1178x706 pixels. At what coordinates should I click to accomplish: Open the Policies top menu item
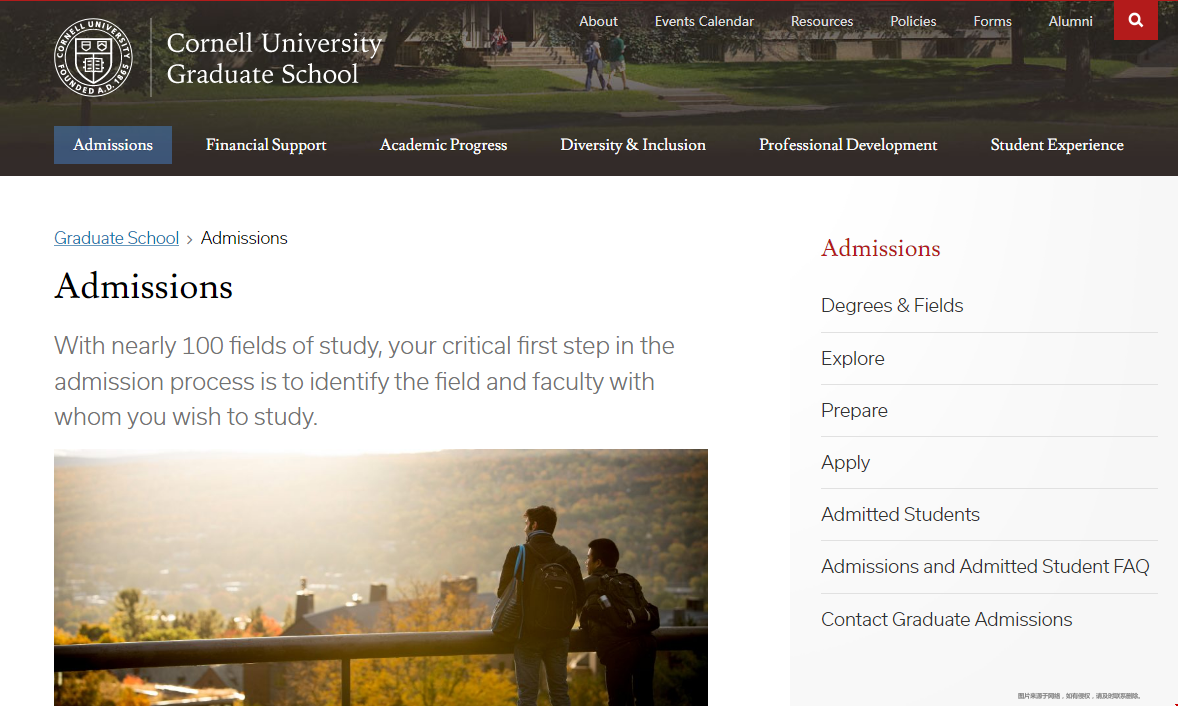pyautogui.click(x=913, y=21)
